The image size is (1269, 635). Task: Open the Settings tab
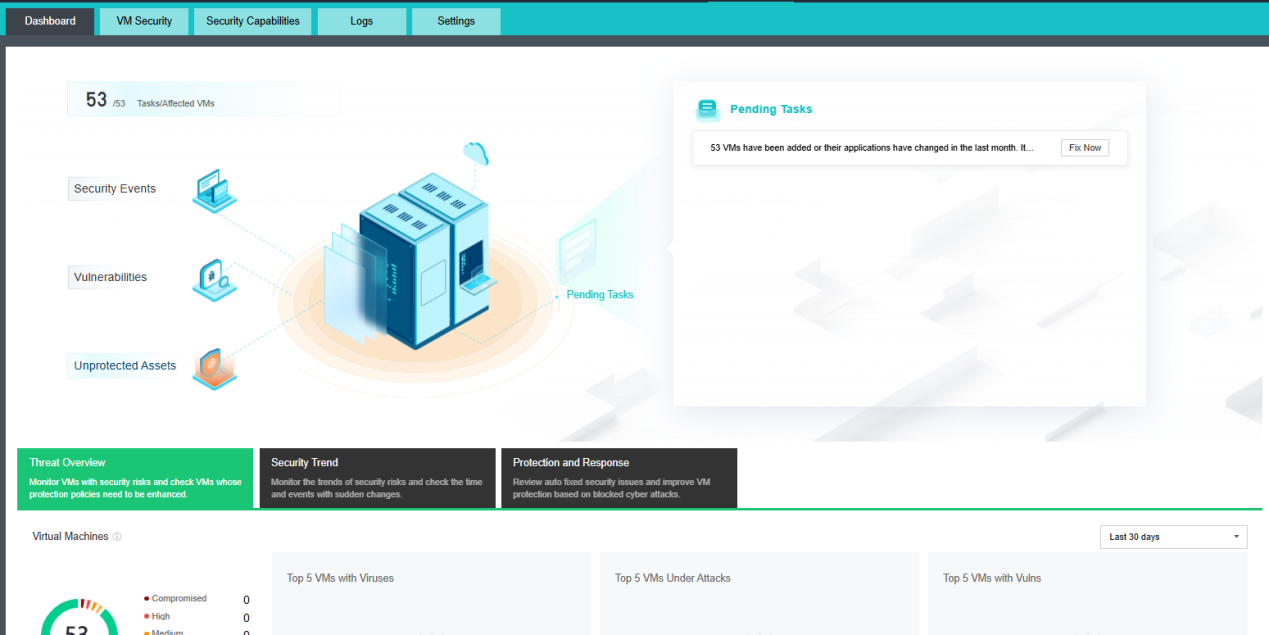(456, 21)
